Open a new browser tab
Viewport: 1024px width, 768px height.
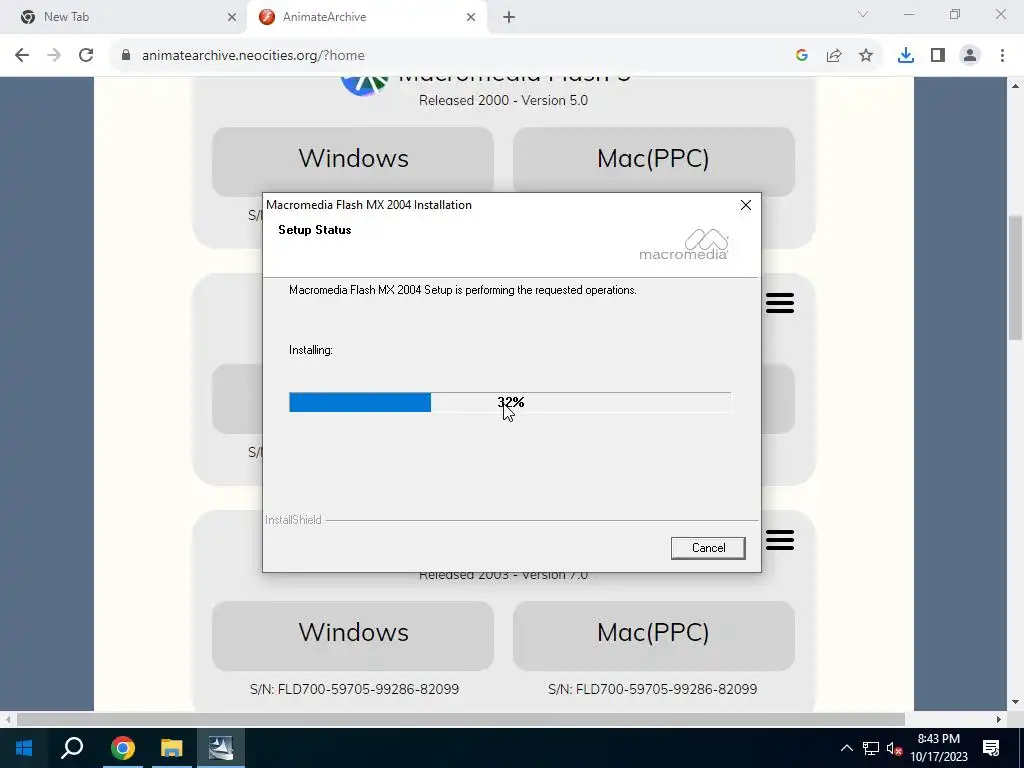pyautogui.click(x=509, y=17)
